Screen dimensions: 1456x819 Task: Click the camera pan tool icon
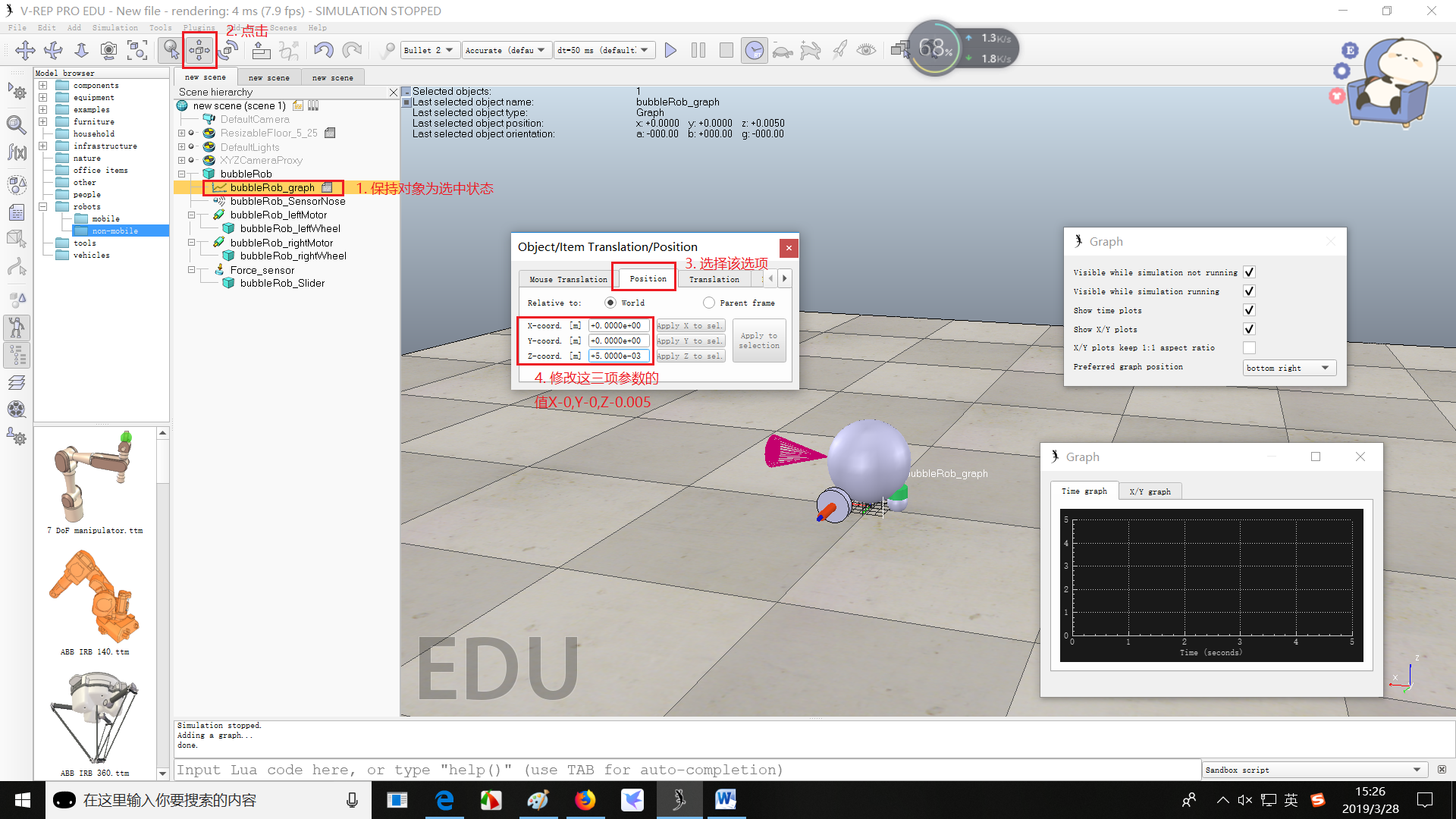click(x=25, y=50)
